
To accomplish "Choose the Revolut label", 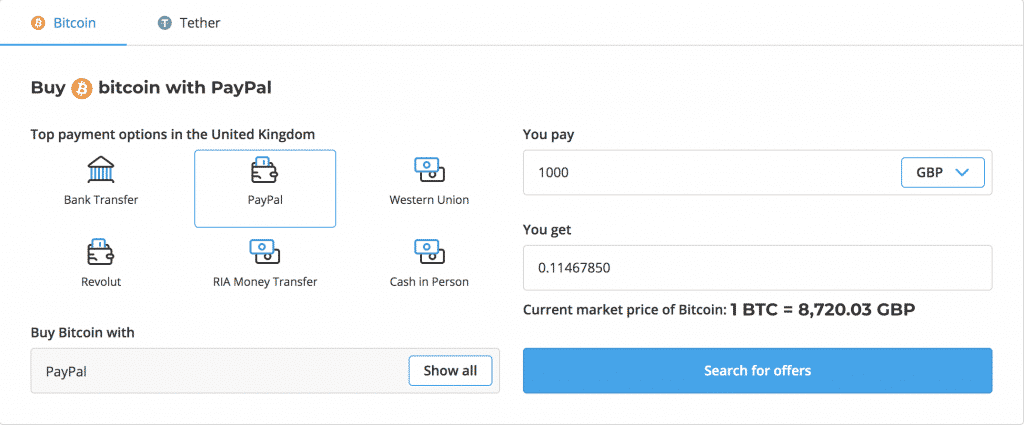I will point(101,282).
